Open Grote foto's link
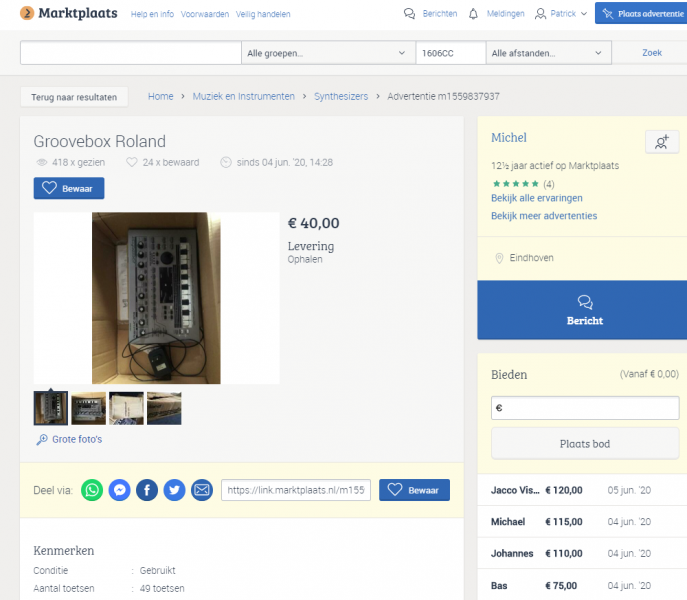 pyautogui.click(x=69, y=439)
